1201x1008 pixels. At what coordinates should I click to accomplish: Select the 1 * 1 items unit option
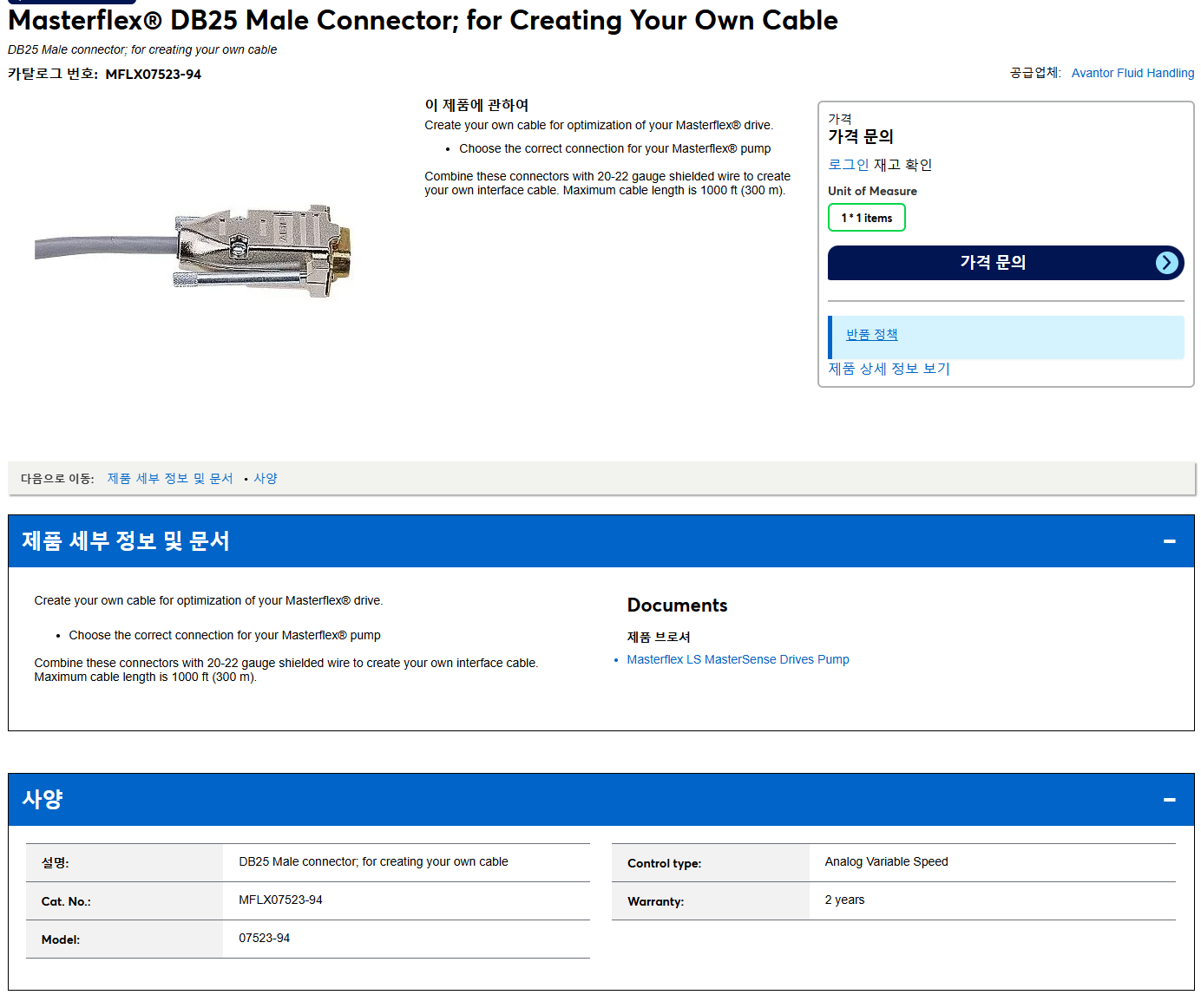pyautogui.click(x=866, y=218)
